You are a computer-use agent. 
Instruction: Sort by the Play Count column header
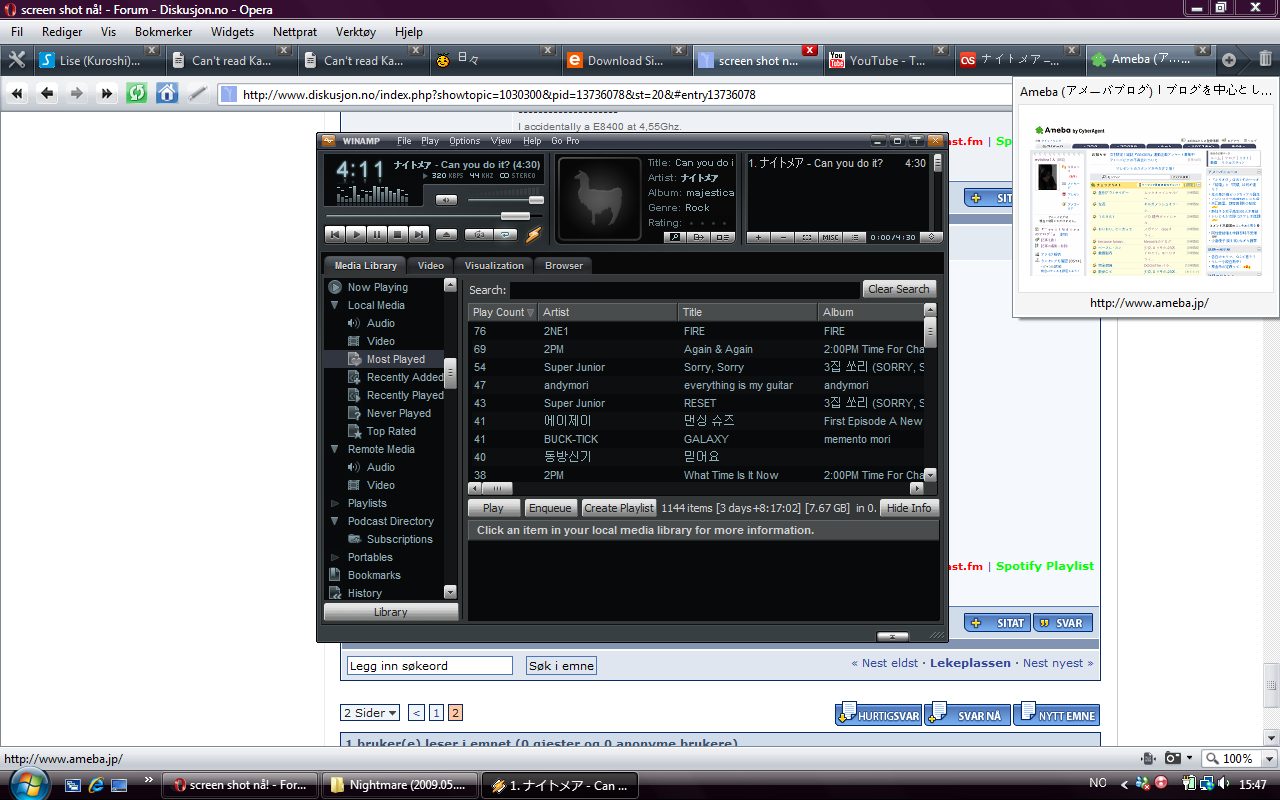(x=503, y=312)
